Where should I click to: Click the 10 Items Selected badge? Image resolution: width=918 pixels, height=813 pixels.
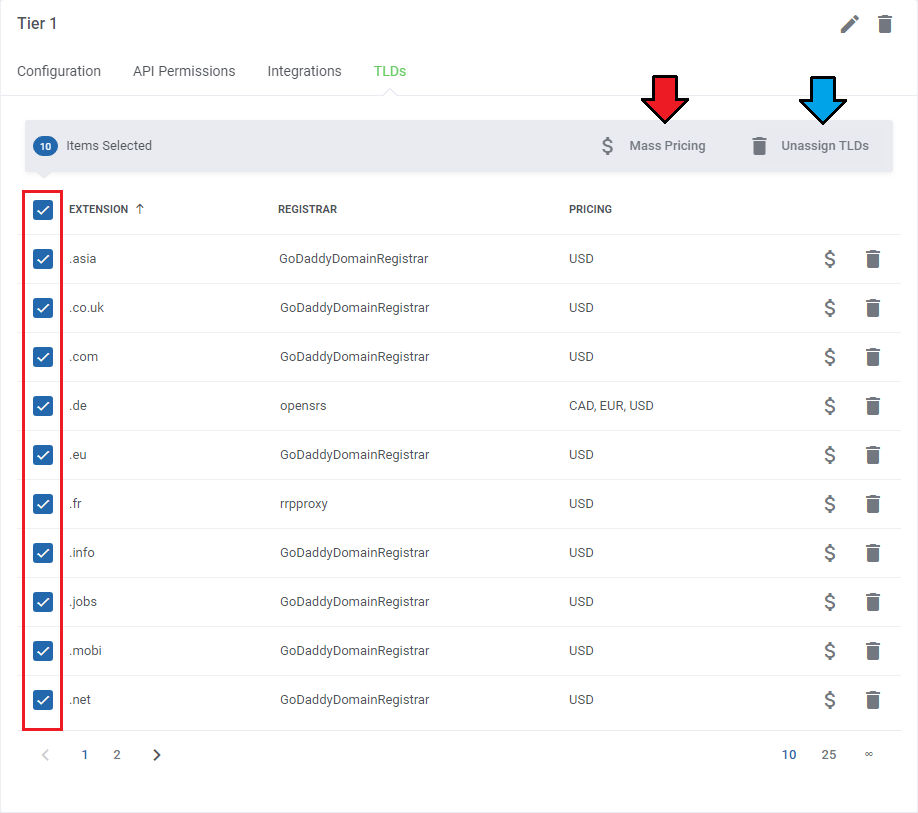click(x=45, y=146)
